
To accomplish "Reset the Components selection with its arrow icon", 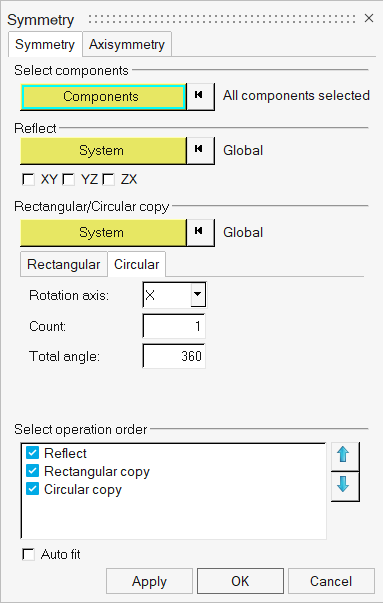I will [x=200, y=96].
